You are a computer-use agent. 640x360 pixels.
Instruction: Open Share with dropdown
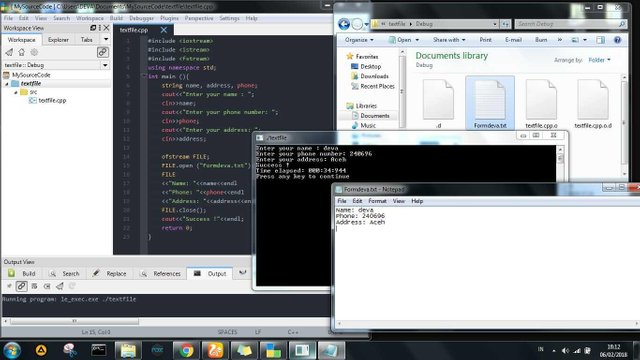click(449, 40)
